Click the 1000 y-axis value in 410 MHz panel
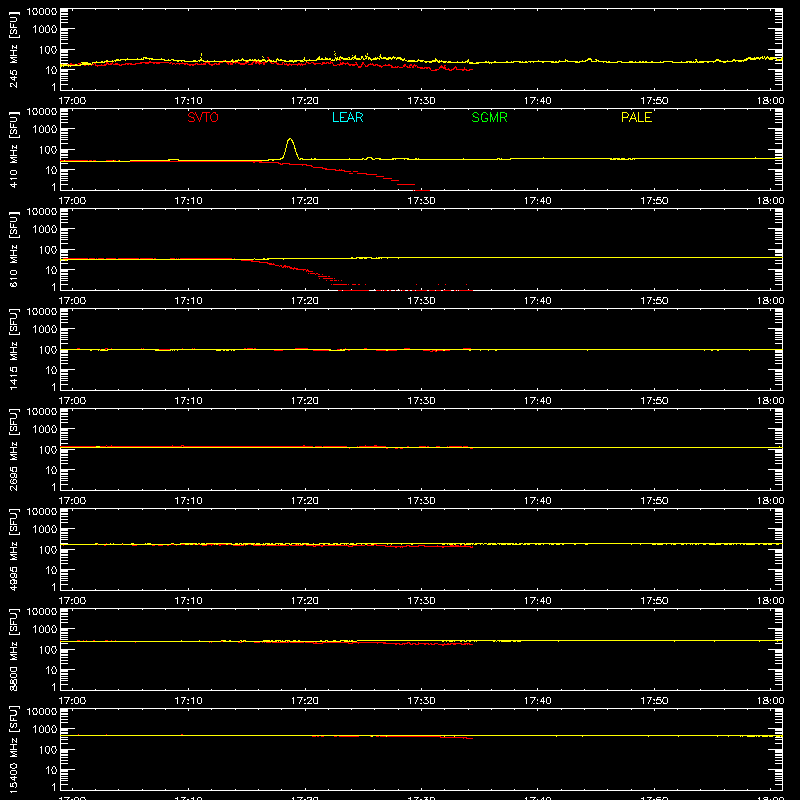800x800 pixels. click(x=45, y=130)
